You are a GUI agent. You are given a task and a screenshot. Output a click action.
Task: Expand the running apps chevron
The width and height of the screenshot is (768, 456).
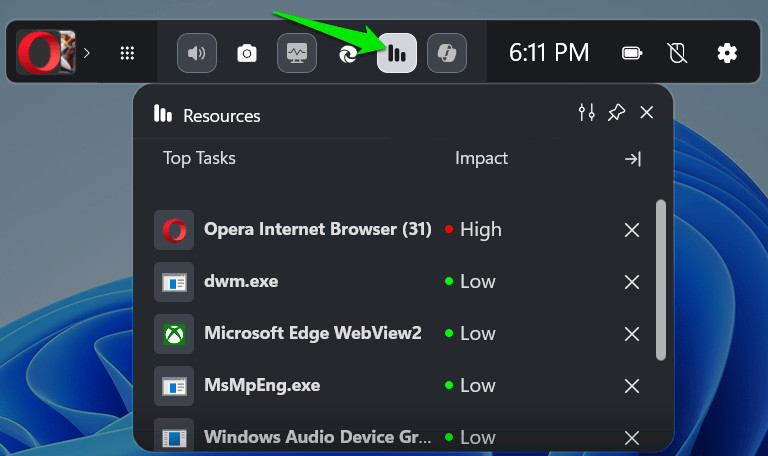pyautogui.click(x=87, y=52)
